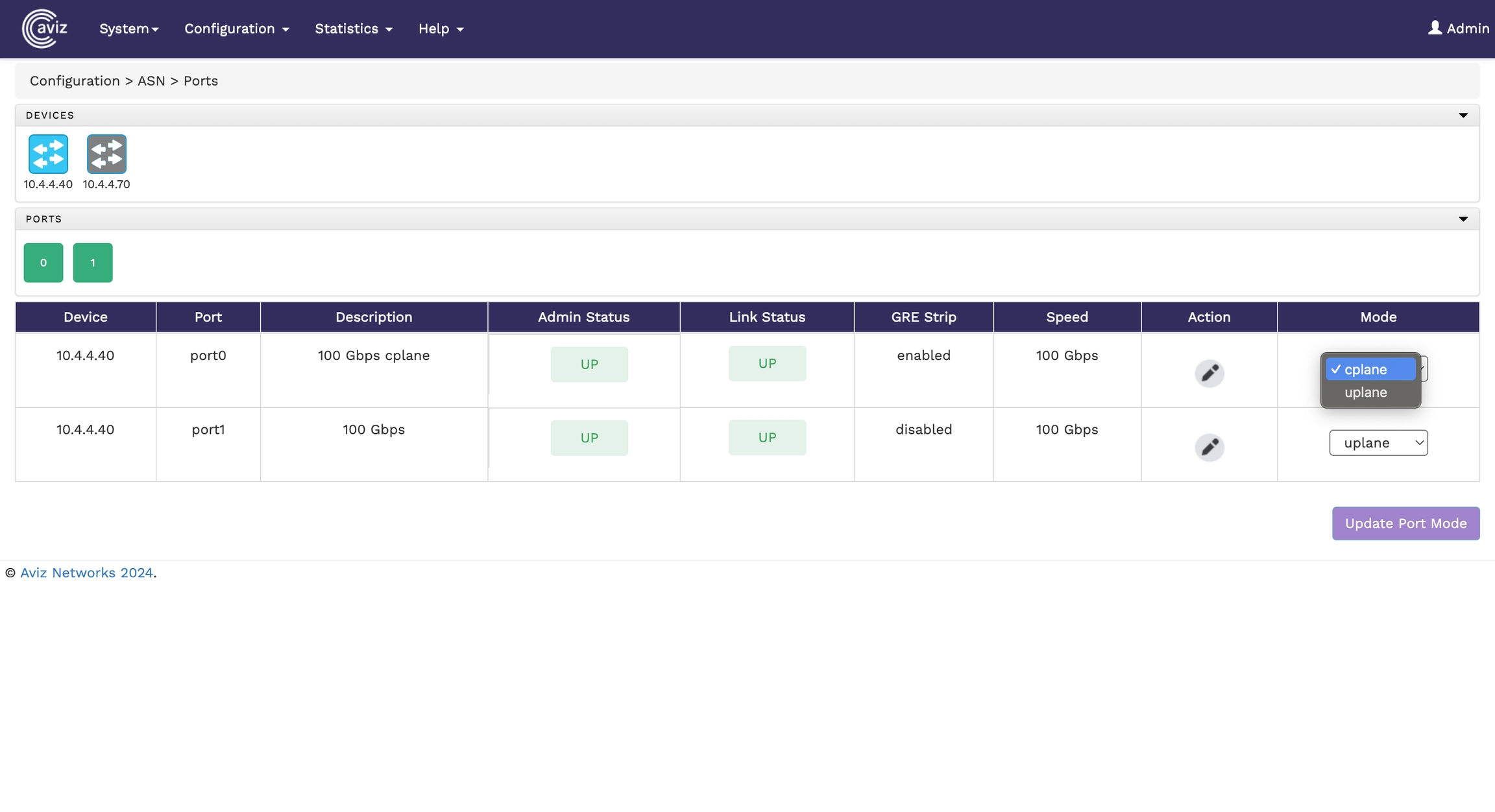This screenshot has height=812, width=1495.
Task: Click the pencil edit icon for port1
Action: pyautogui.click(x=1209, y=447)
